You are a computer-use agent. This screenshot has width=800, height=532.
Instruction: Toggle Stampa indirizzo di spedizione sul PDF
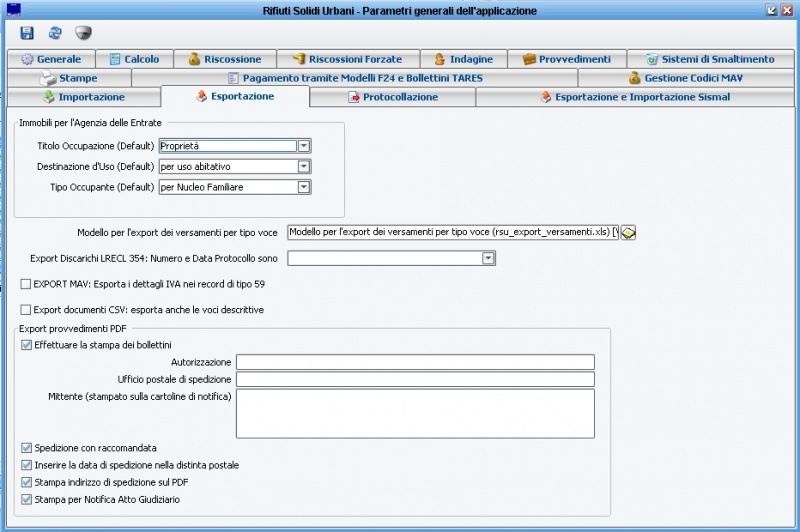coord(27,482)
